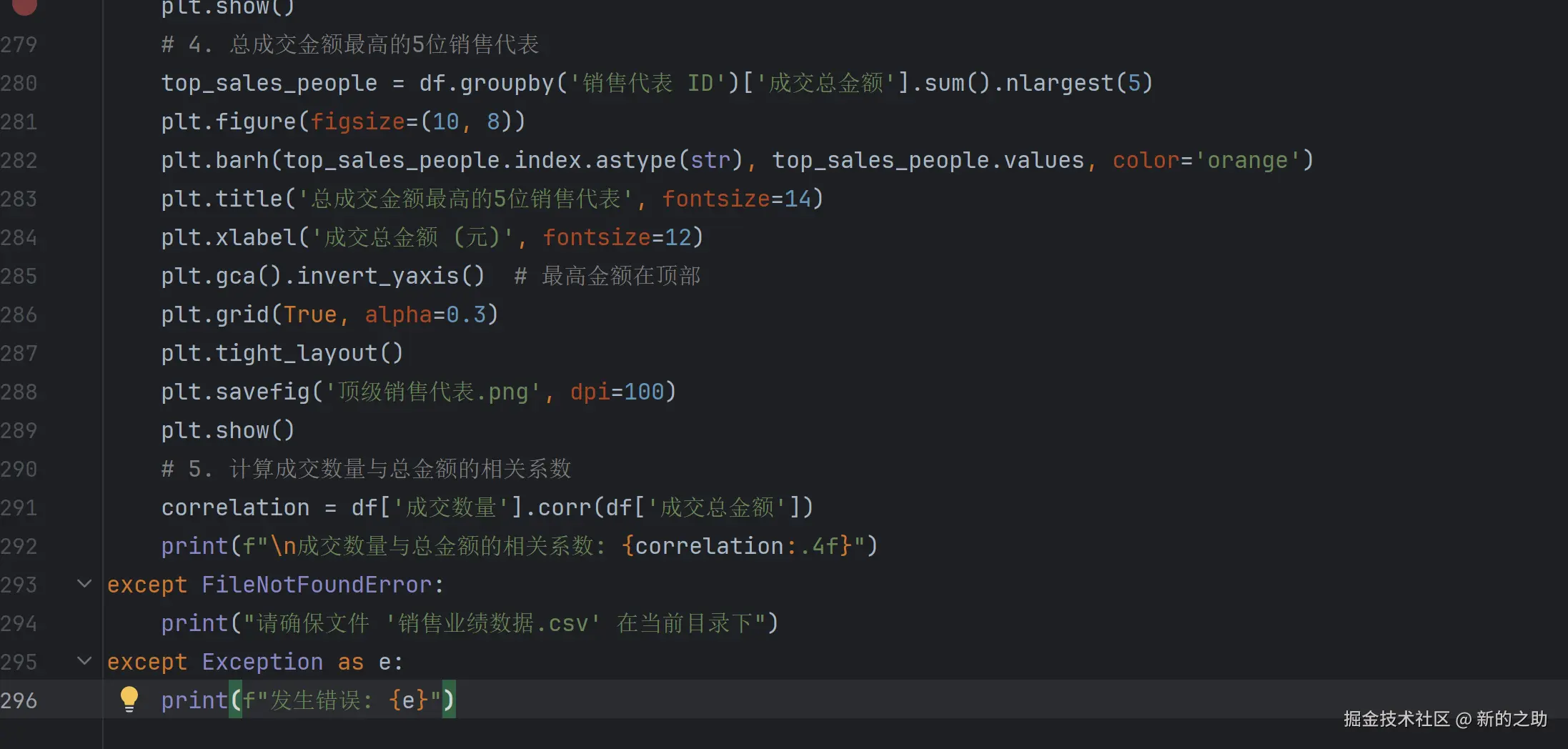Screen dimensions: 1568x749
Task: Collapse the except FileNotFoundError block
Action: point(84,584)
